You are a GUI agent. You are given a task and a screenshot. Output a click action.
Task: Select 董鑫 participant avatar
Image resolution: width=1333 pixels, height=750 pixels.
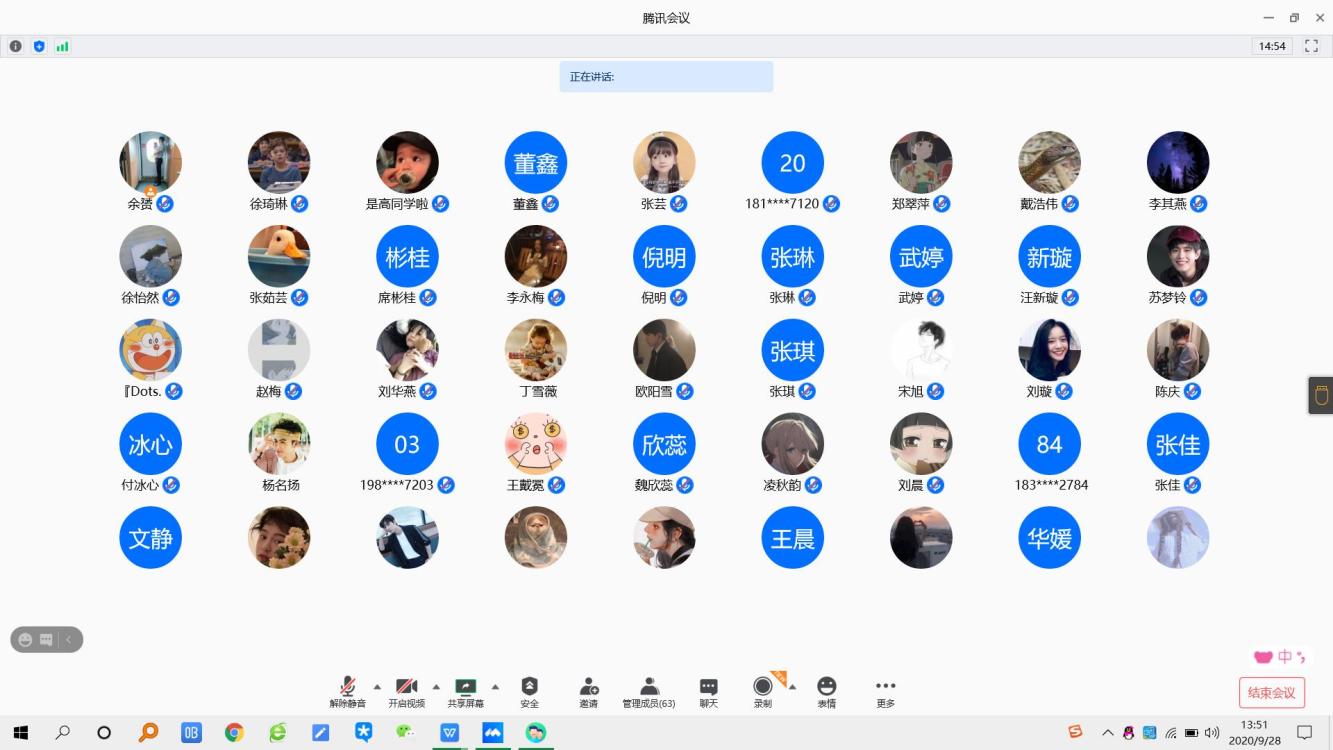click(x=535, y=162)
